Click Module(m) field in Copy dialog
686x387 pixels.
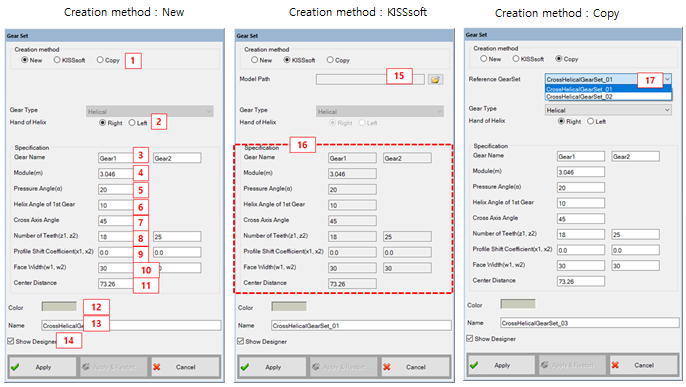581,172
